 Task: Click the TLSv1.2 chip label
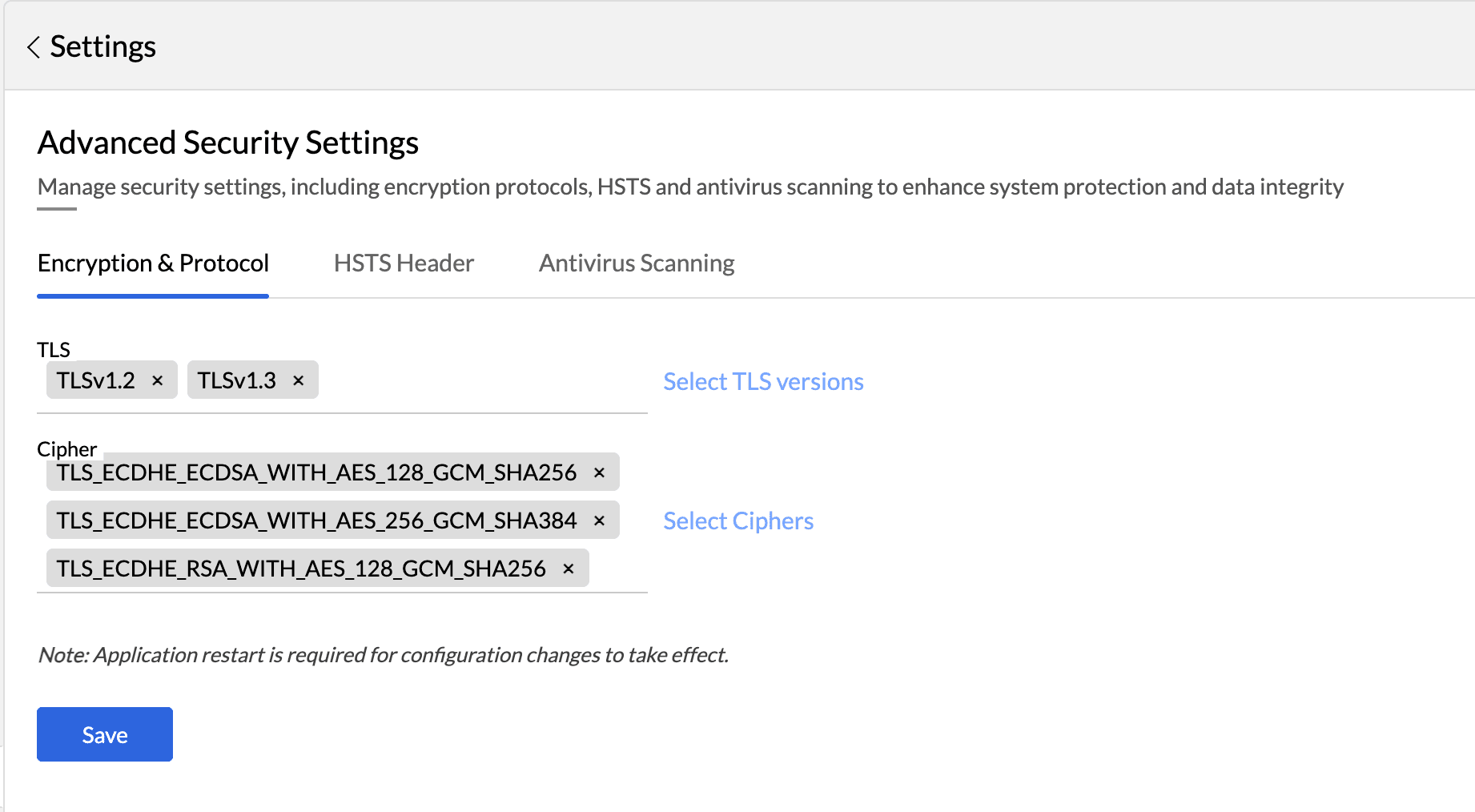(96, 380)
